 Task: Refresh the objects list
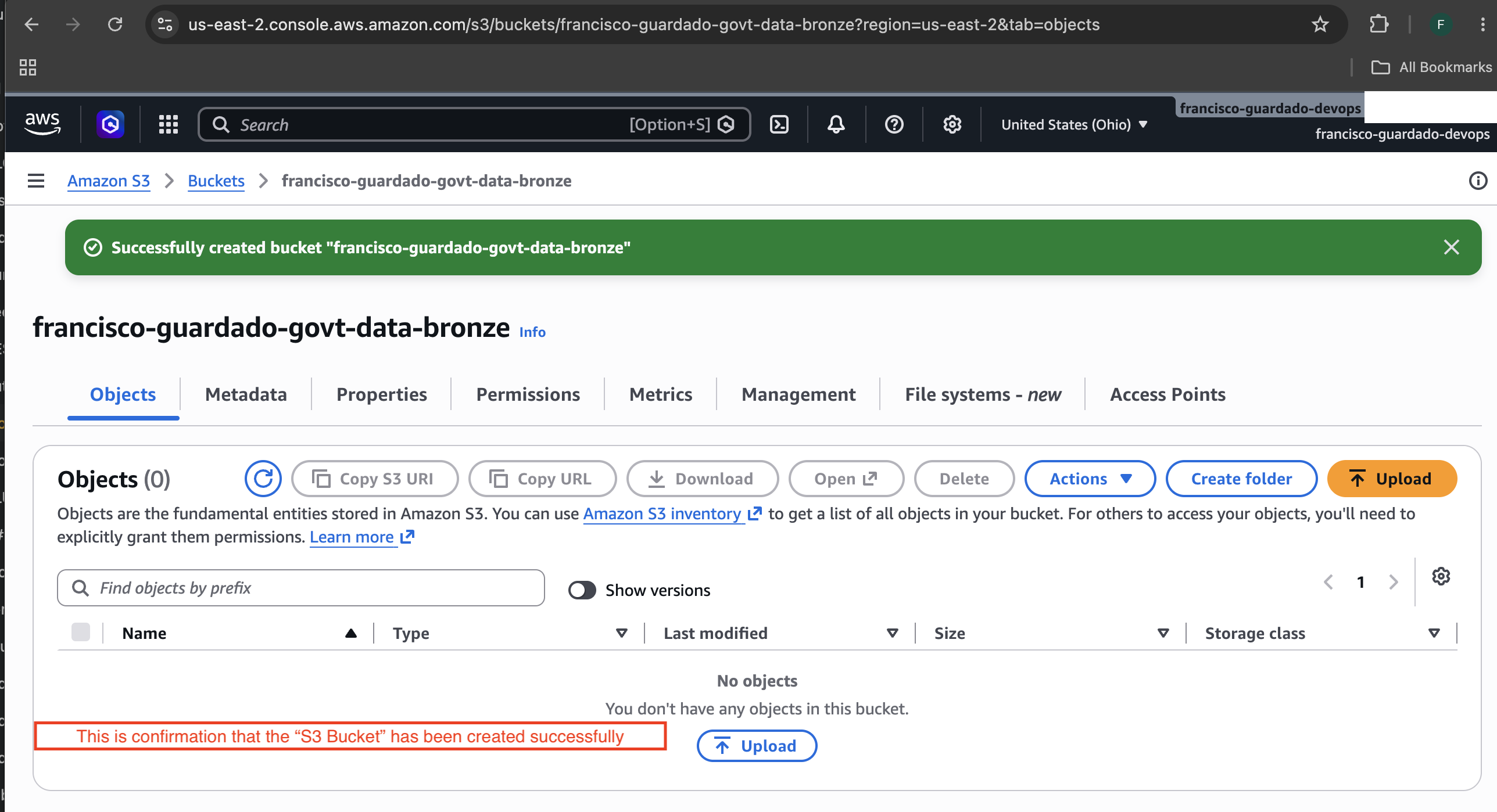coord(263,479)
